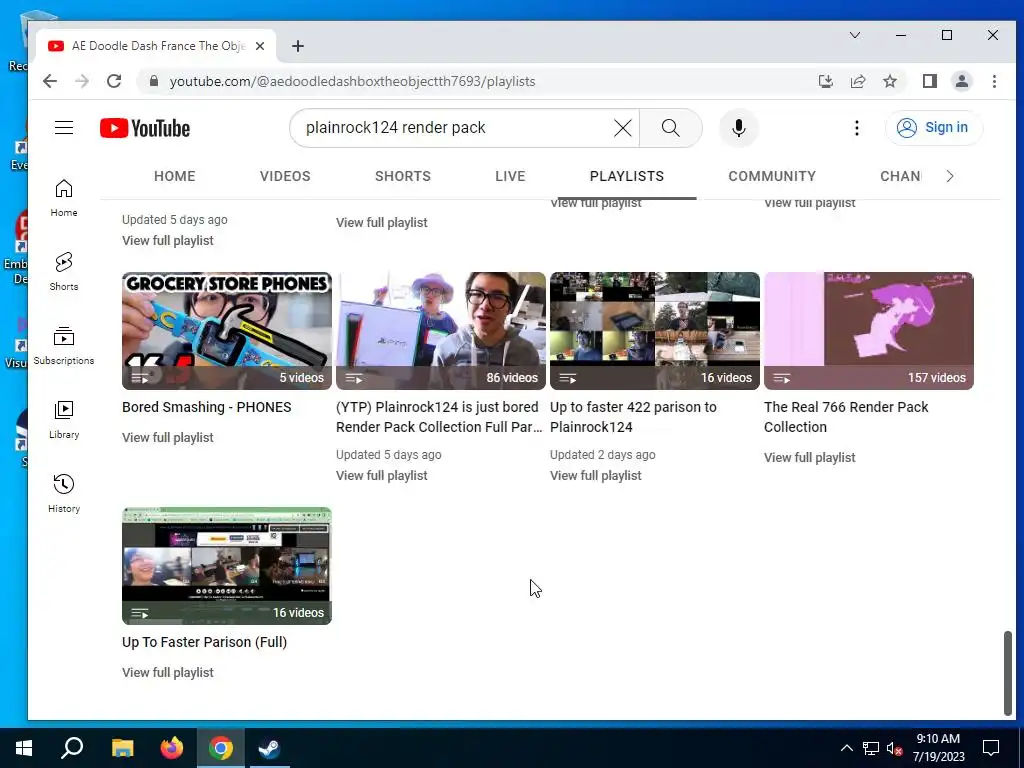Click the muted volume tray icon
Screen dimensions: 1024x768
(x=893, y=748)
